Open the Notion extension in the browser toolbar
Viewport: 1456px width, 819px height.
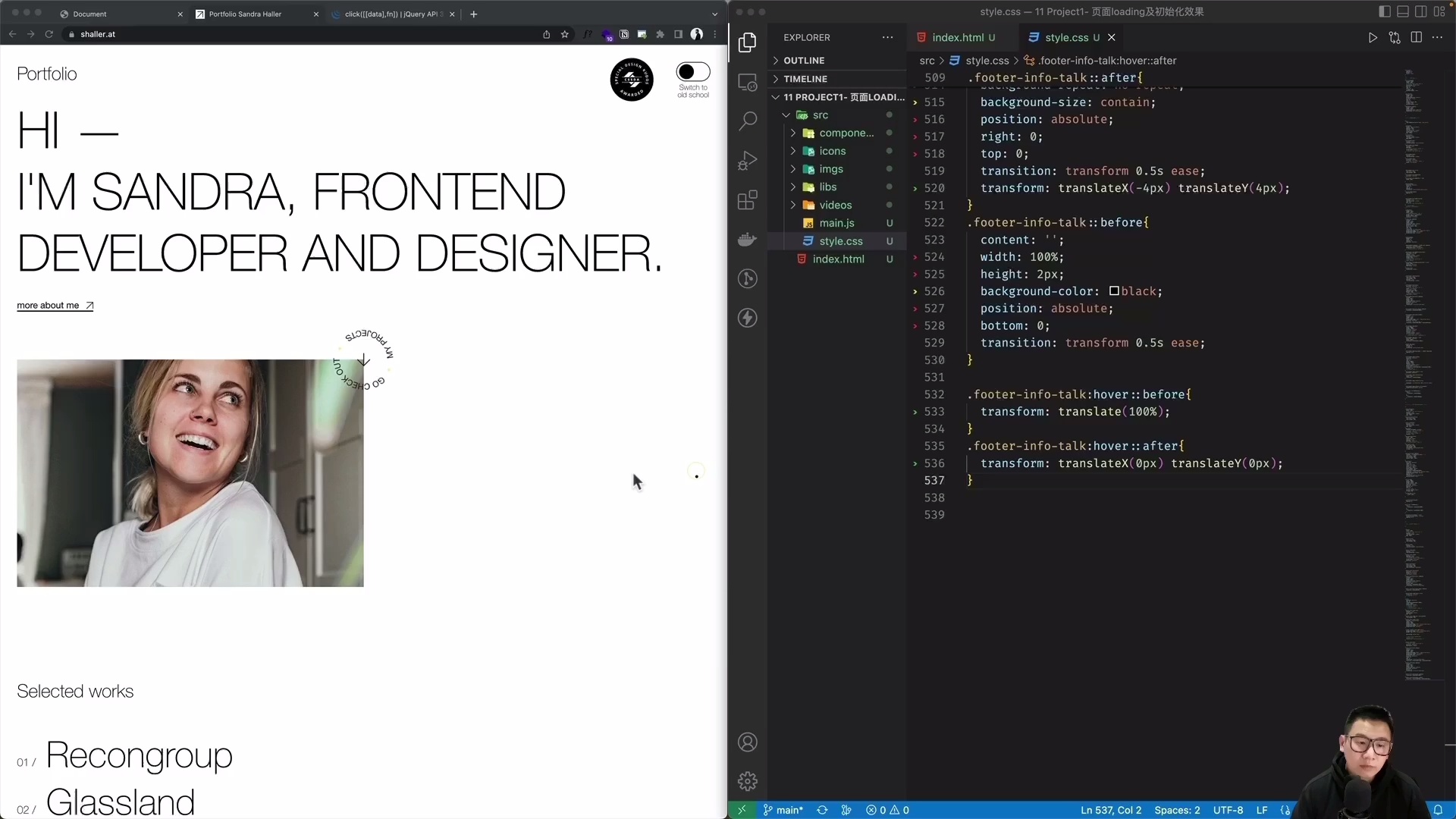624,34
